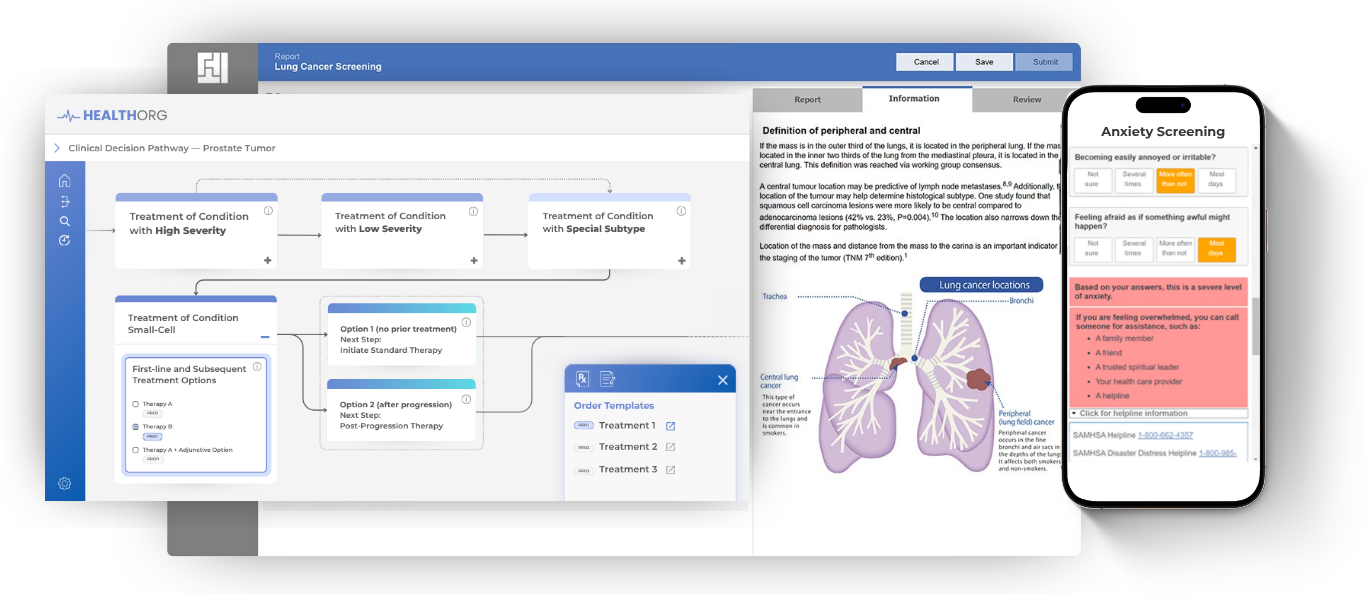Open Option 2 Post-Progression Therapy card
Image resolution: width=1366 pixels, height=606 pixels.
pyautogui.click(x=401, y=408)
